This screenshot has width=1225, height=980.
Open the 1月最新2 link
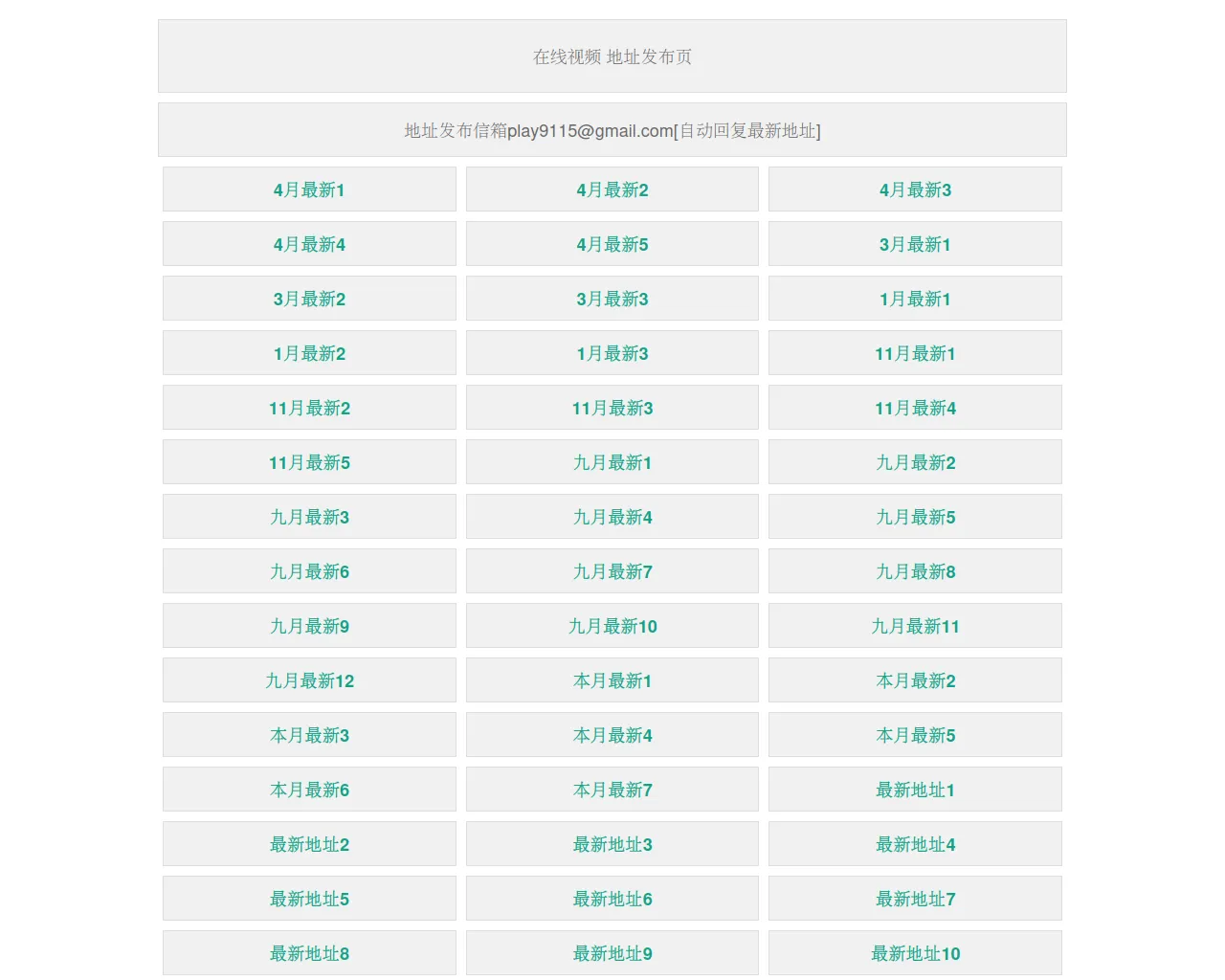point(309,353)
